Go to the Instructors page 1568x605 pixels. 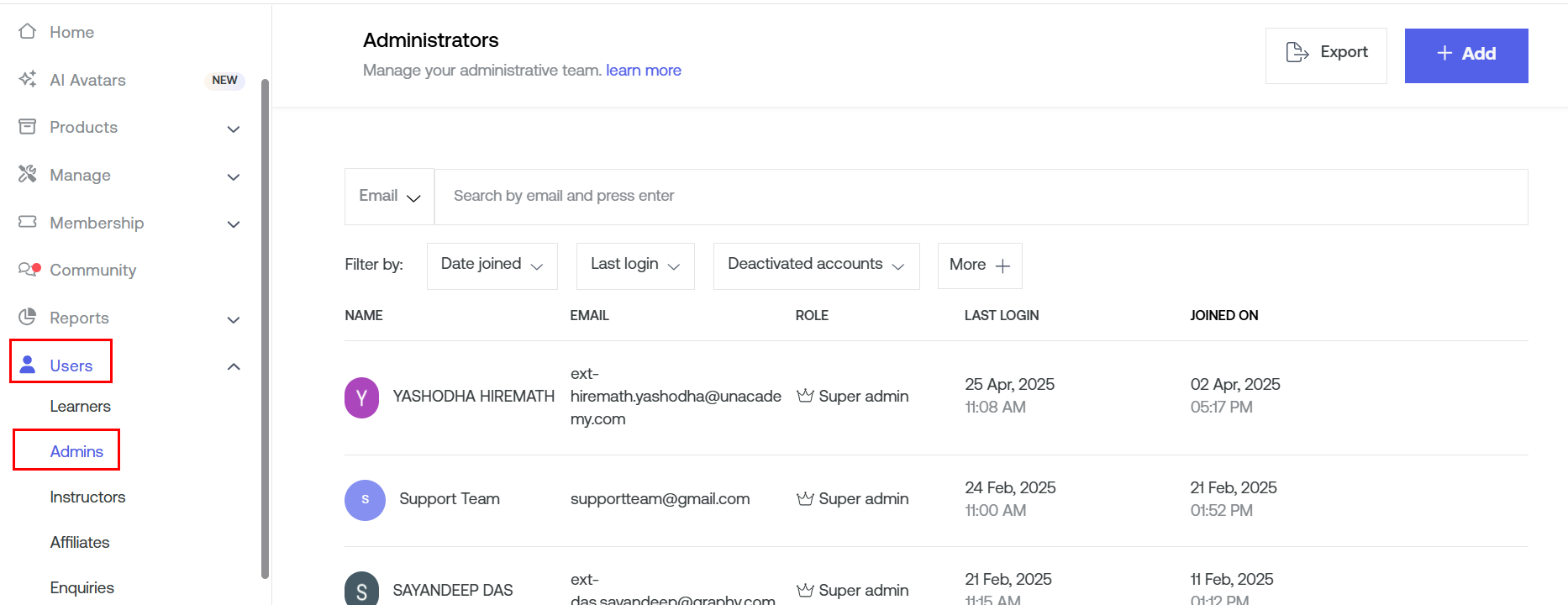click(x=87, y=497)
